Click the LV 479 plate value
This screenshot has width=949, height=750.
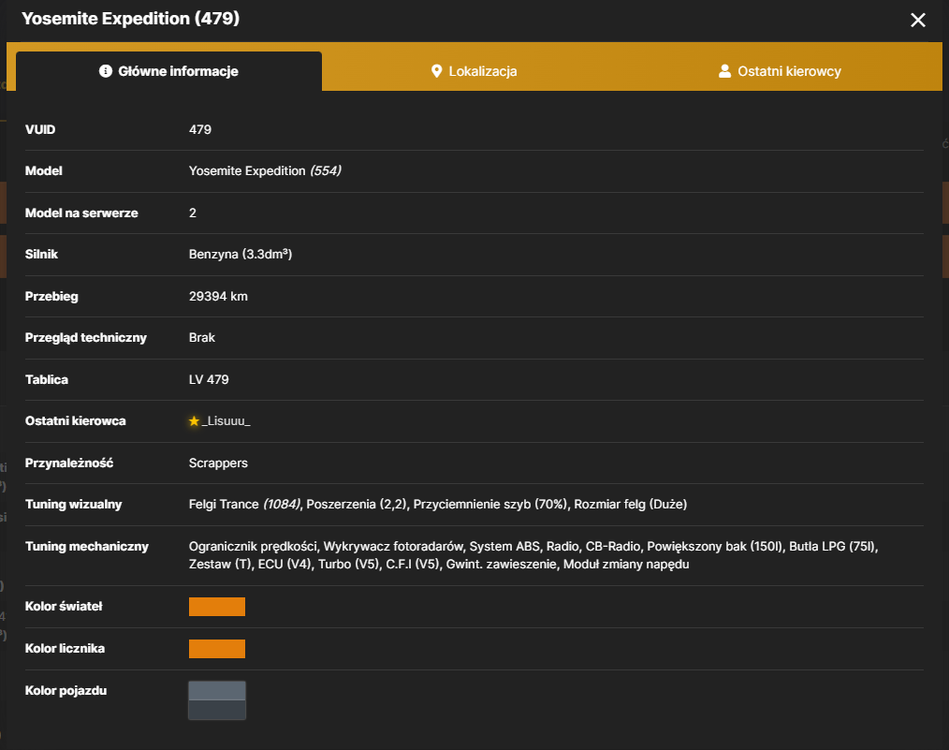point(209,380)
